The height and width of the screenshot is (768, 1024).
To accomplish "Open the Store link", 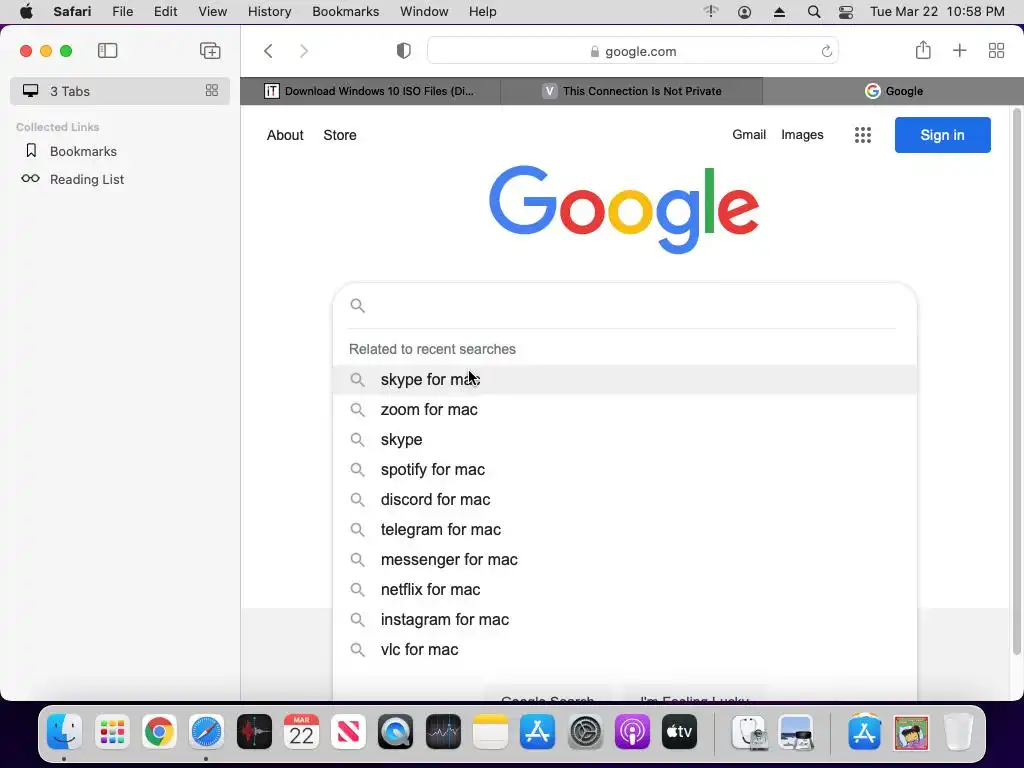I will pyautogui.click(x=340, y=135).
